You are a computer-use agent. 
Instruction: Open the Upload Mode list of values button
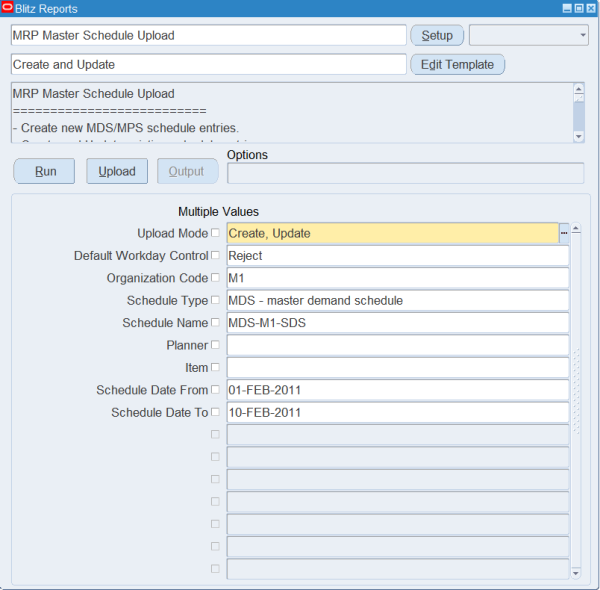click(x=564, y=233)
